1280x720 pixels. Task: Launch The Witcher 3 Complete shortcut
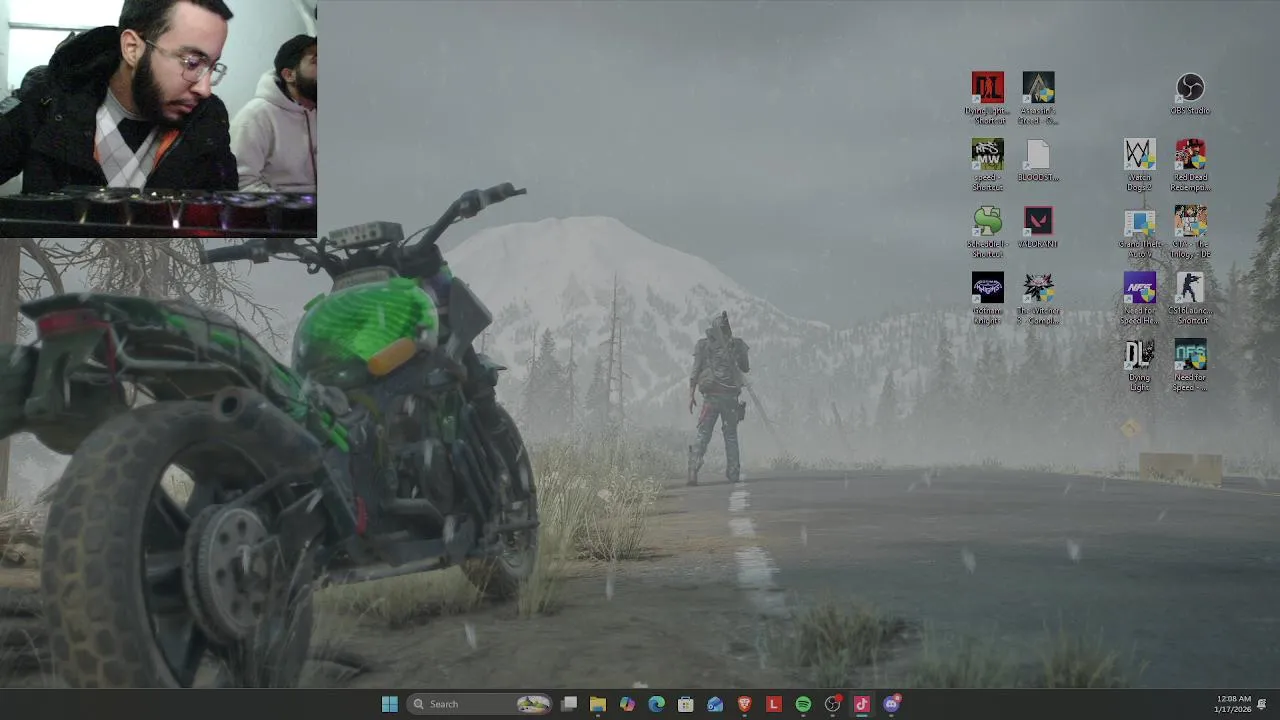click(1038, 299)
